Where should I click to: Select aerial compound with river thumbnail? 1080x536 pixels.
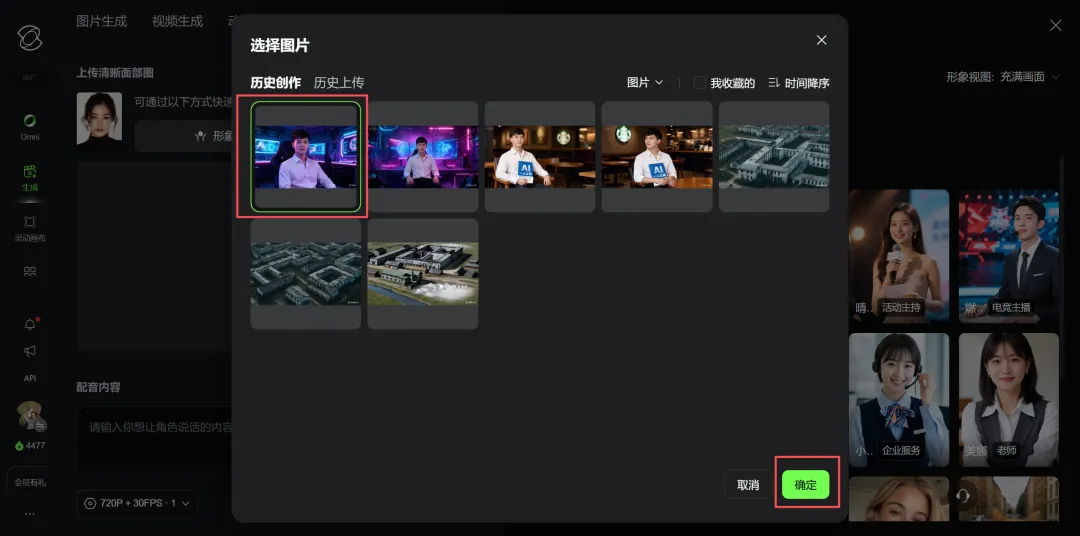pos(423,274)
